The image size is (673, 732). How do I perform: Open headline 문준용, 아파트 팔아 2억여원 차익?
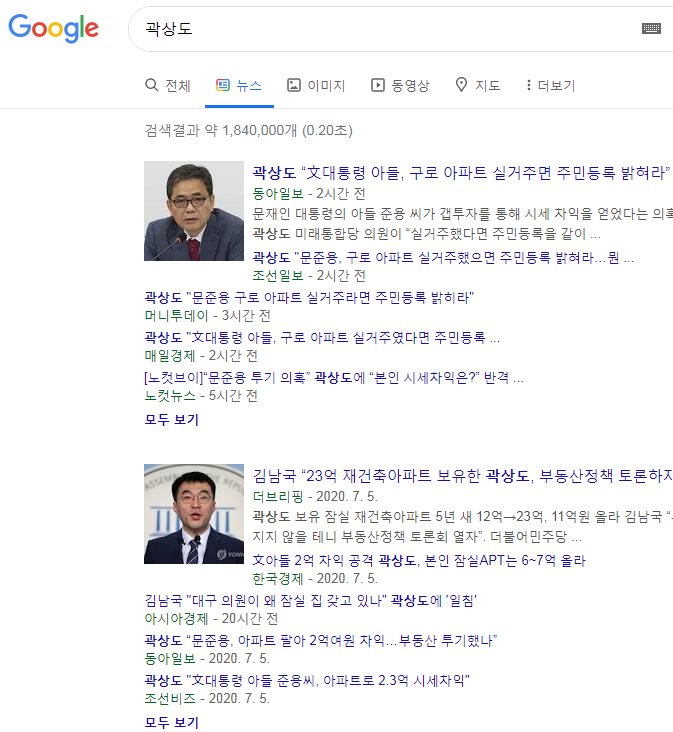[321, 640]
